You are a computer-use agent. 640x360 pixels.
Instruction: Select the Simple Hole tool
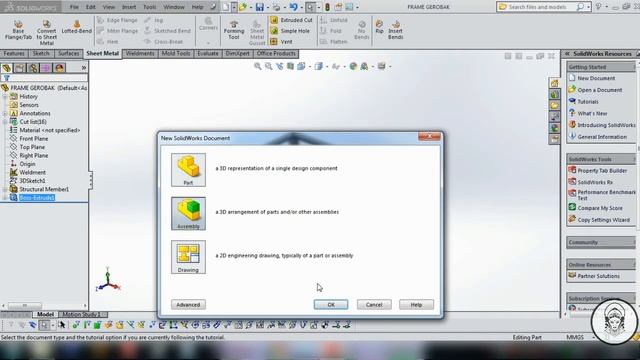290,31
